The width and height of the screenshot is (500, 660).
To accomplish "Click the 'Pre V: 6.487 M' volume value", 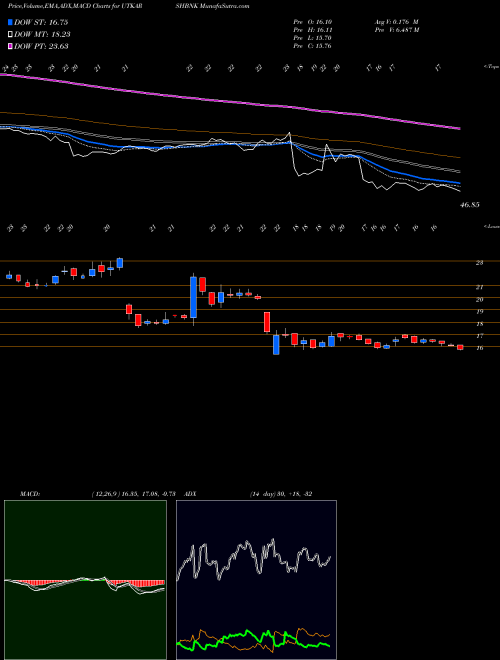I will click(396, 30).
